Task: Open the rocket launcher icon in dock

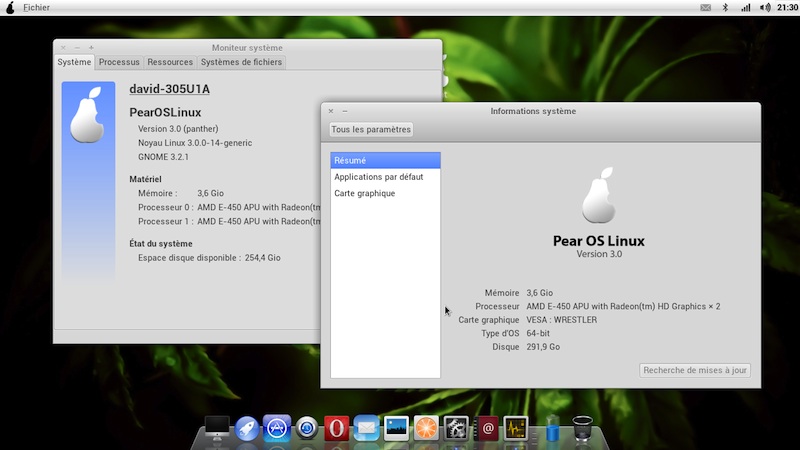Action: point(246,429)
